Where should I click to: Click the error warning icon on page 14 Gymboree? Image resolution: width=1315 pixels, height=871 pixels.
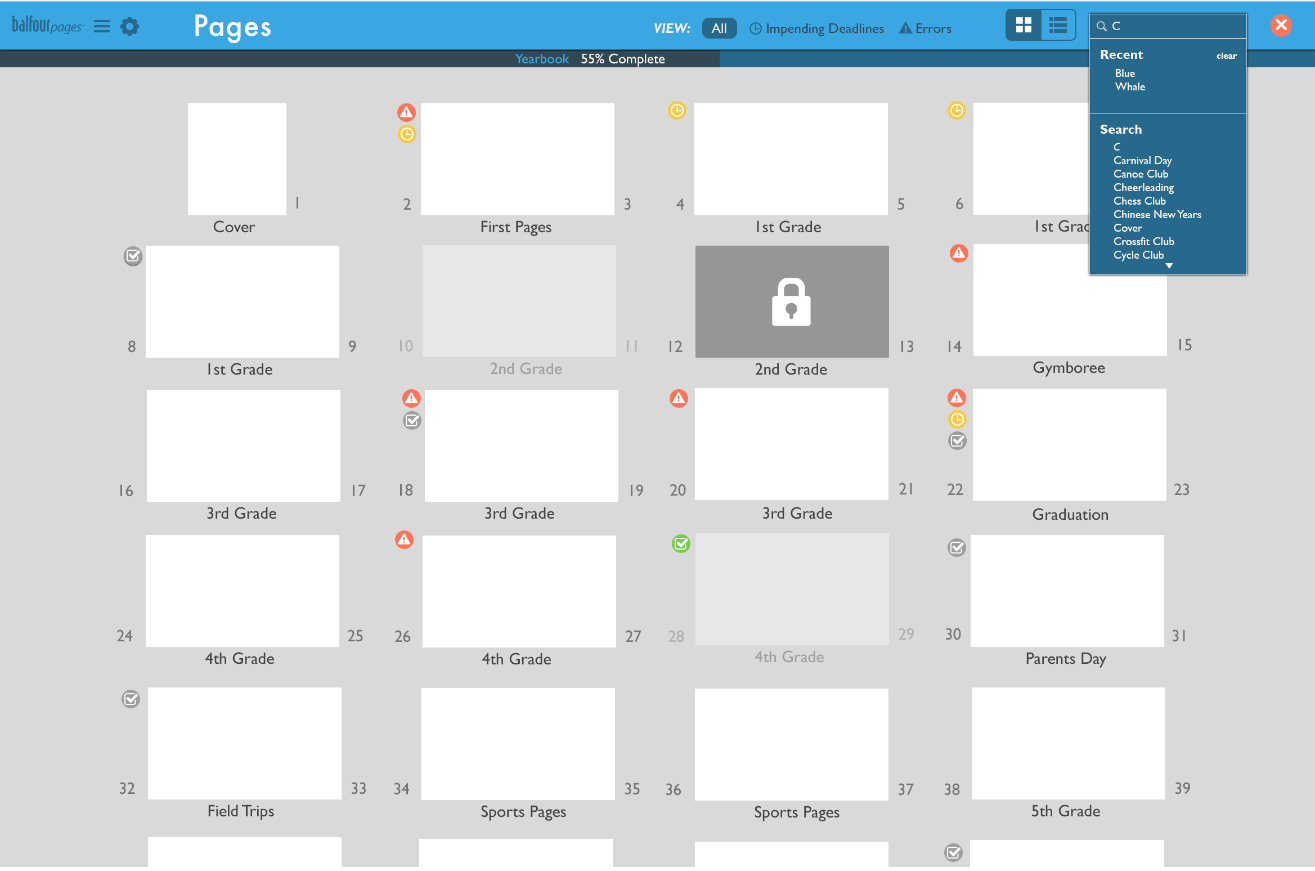(958, 254)
